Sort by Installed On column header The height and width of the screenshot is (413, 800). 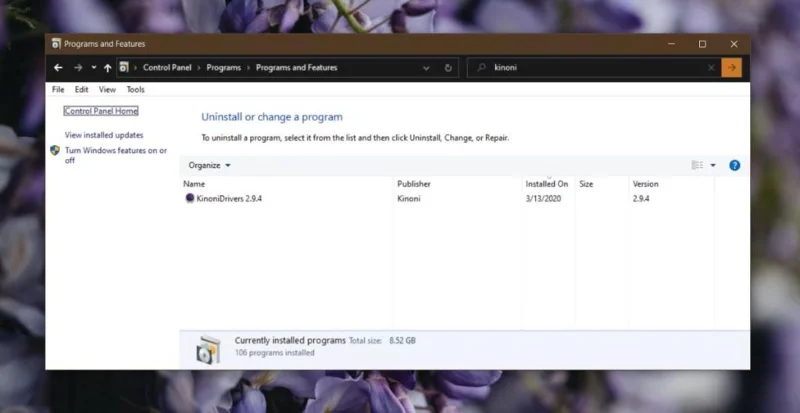[x=548, y=184]
